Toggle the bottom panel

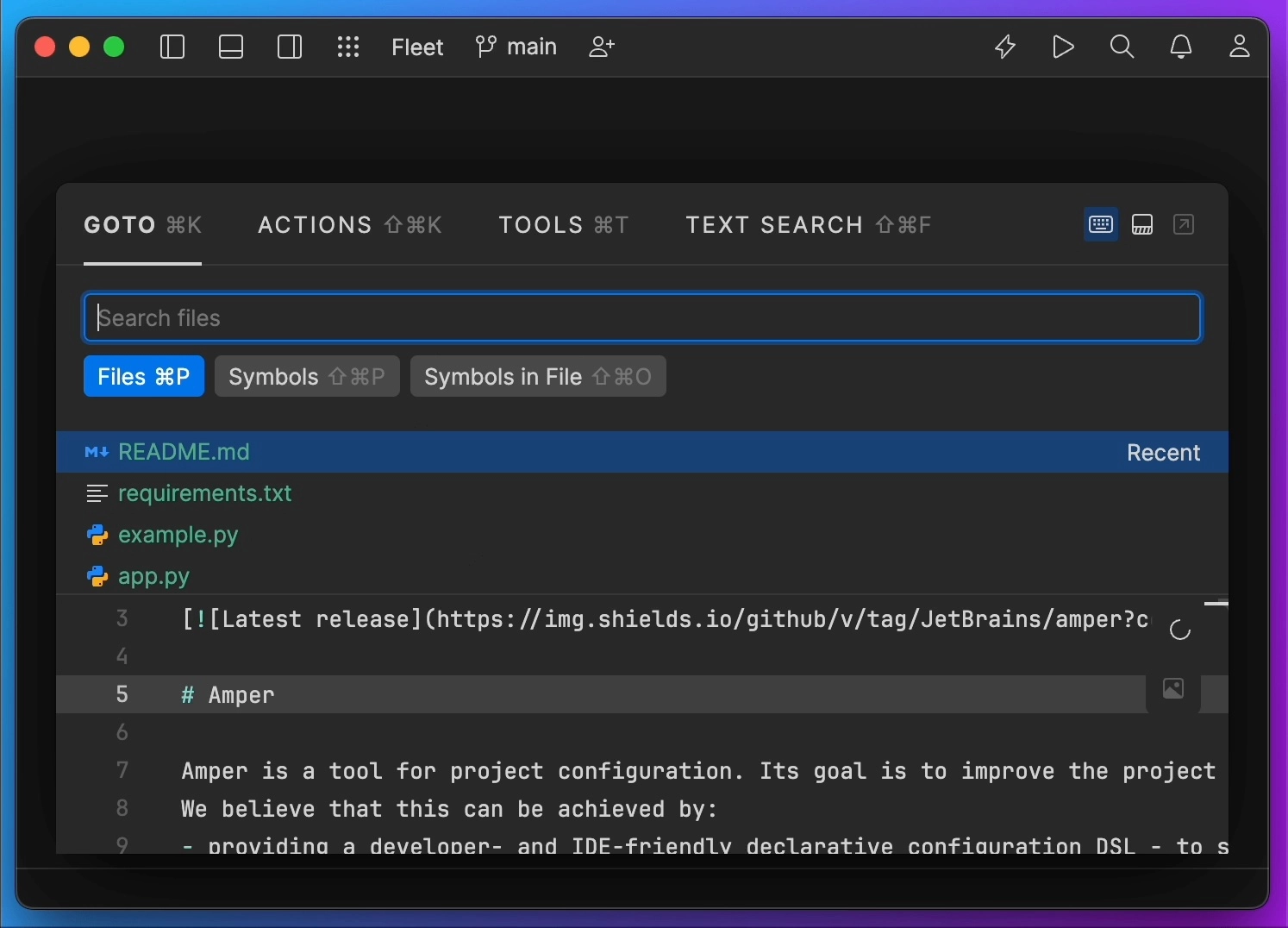tap(231, 47)
